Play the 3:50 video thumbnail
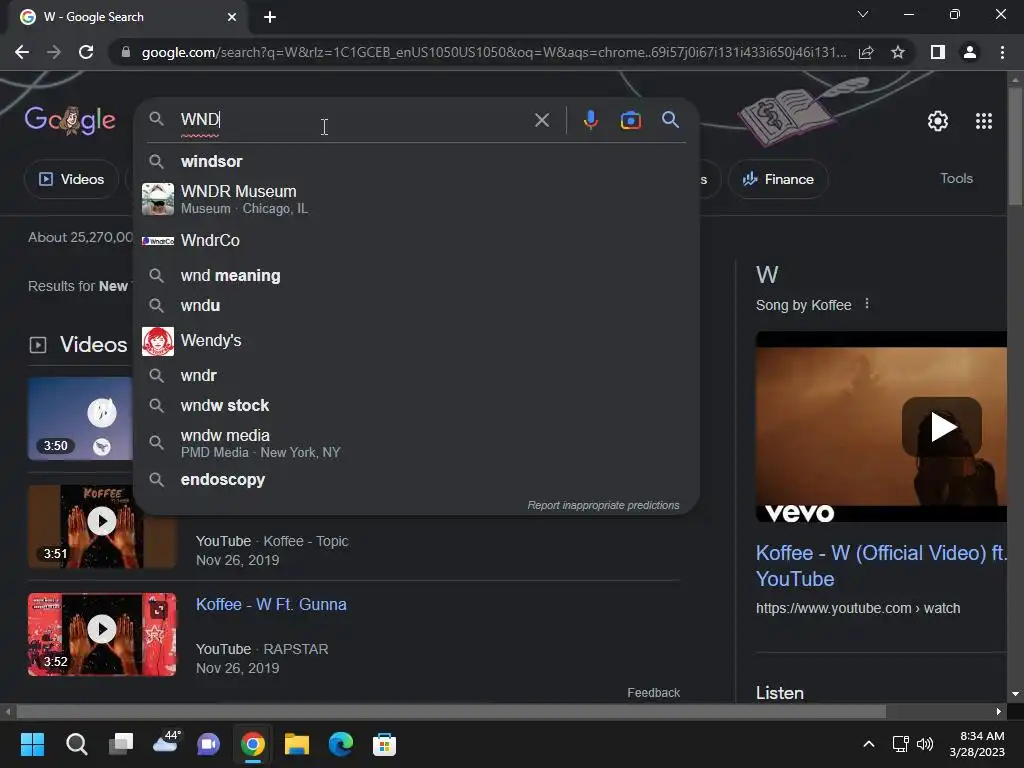Viewport: 1024px width, 768px height. click(80, 418)
